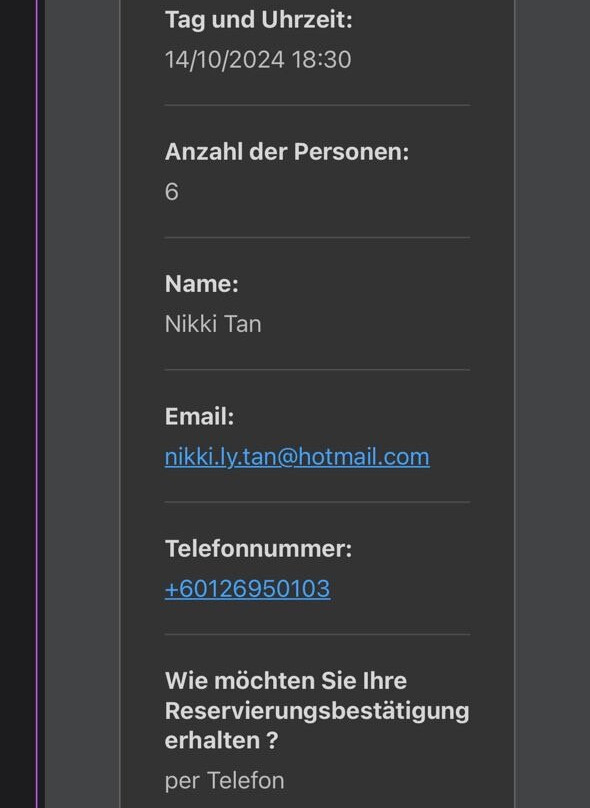This screenshot has width=590, height=808.
Task: Click the Reservierungsbestätigung question heading
Action: coord(317,710)
